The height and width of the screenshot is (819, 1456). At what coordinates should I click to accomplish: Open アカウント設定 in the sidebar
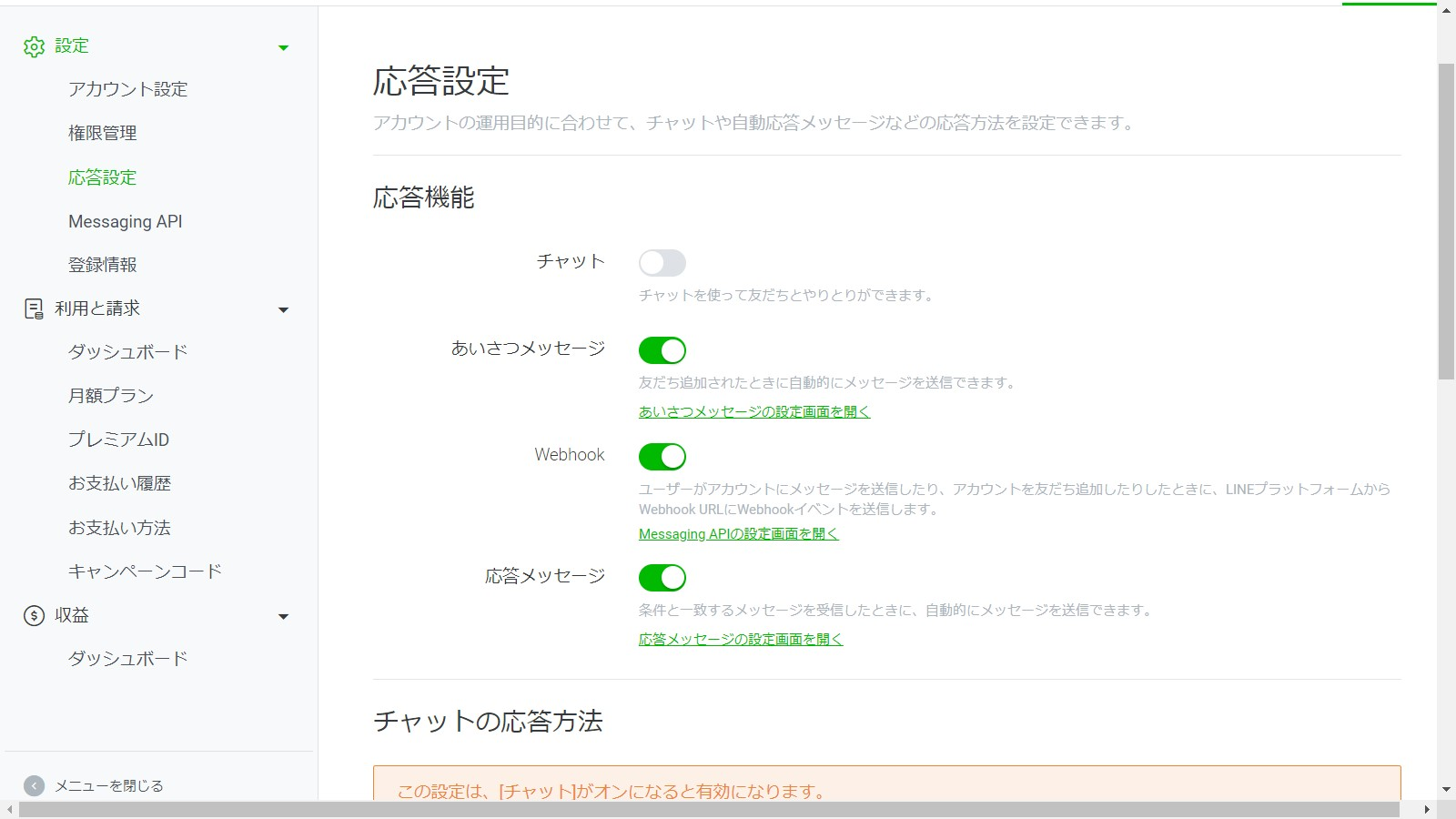point(127,89)
